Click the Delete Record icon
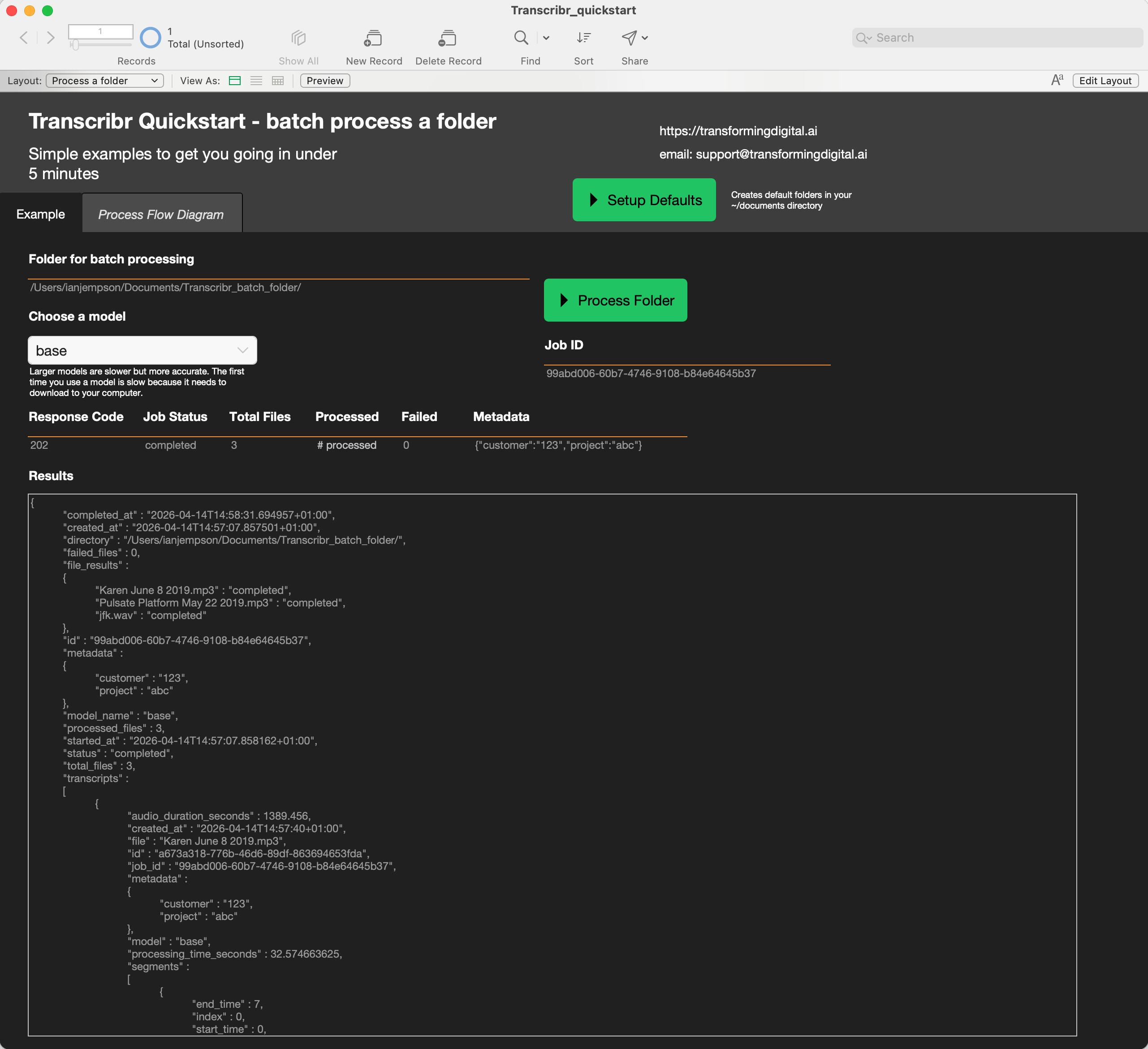Viewport: 1148px width, 1049px height. click(x=448, y=38)
